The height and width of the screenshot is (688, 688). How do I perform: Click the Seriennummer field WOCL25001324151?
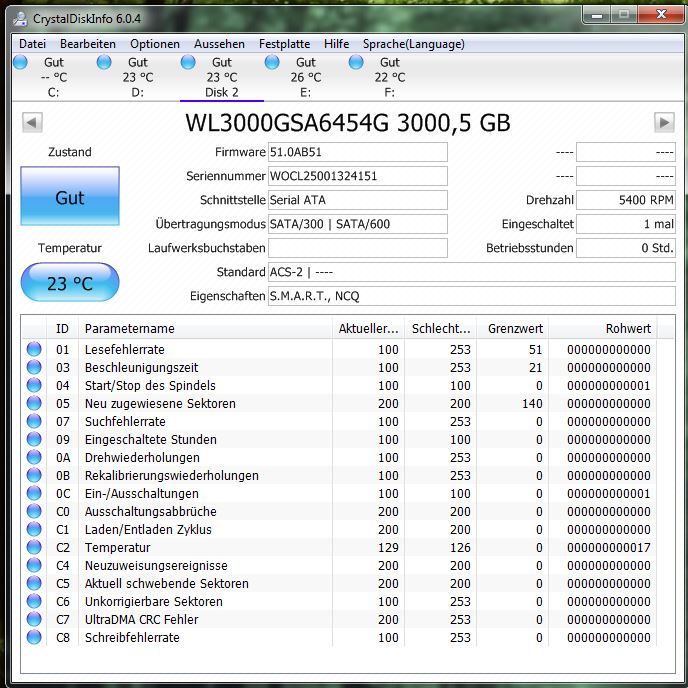(358, 176)
